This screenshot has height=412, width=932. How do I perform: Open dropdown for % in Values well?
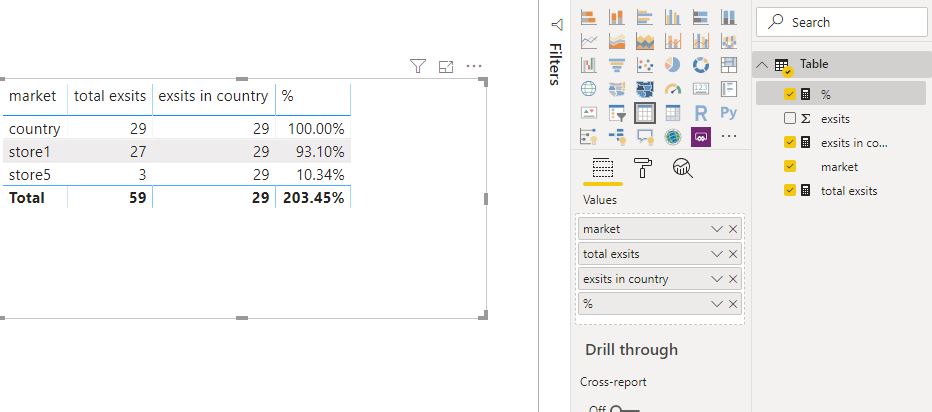point(716,304)
